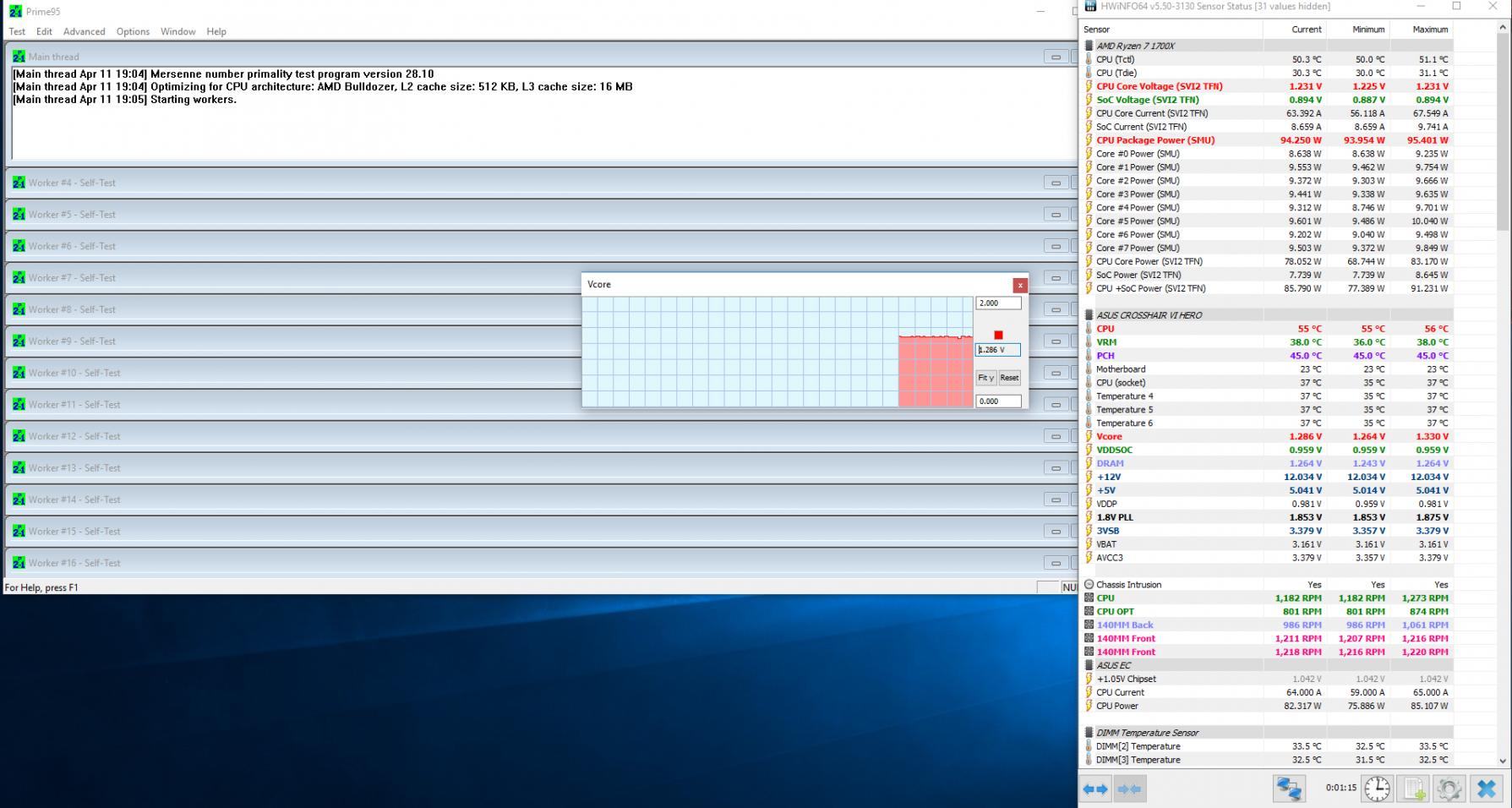Click the lightning icon beside Vcore row
The height and width of the screenshot is (808, 1512).
click(1089, 436)
